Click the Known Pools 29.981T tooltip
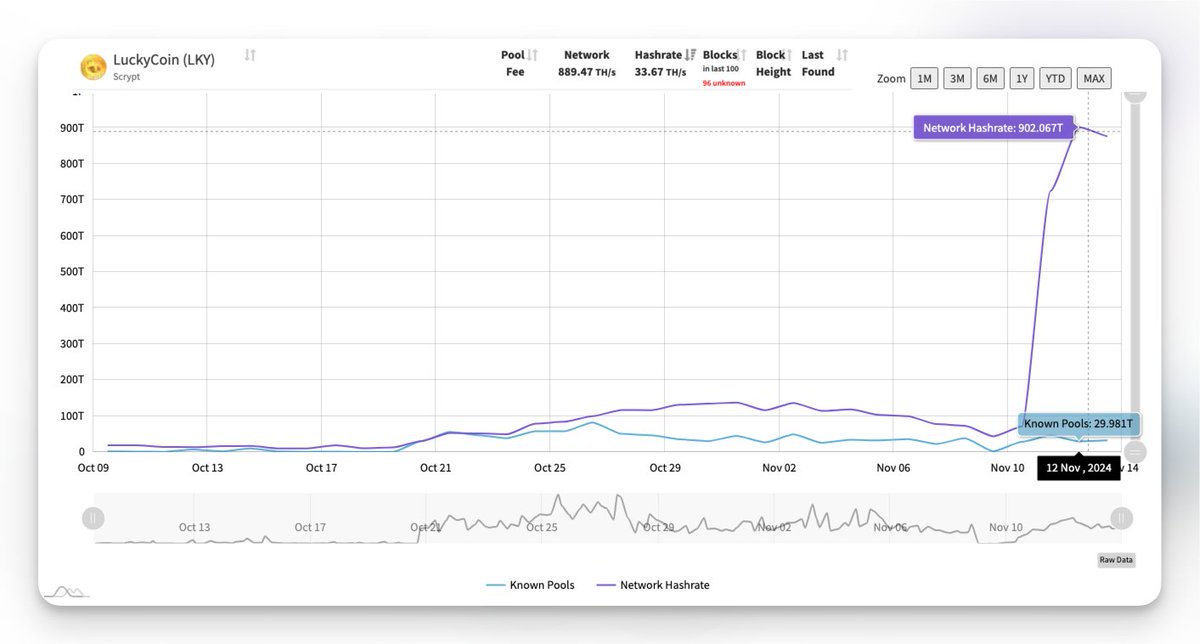This screenshot has width=1200, height=644. coord(1079,424)
